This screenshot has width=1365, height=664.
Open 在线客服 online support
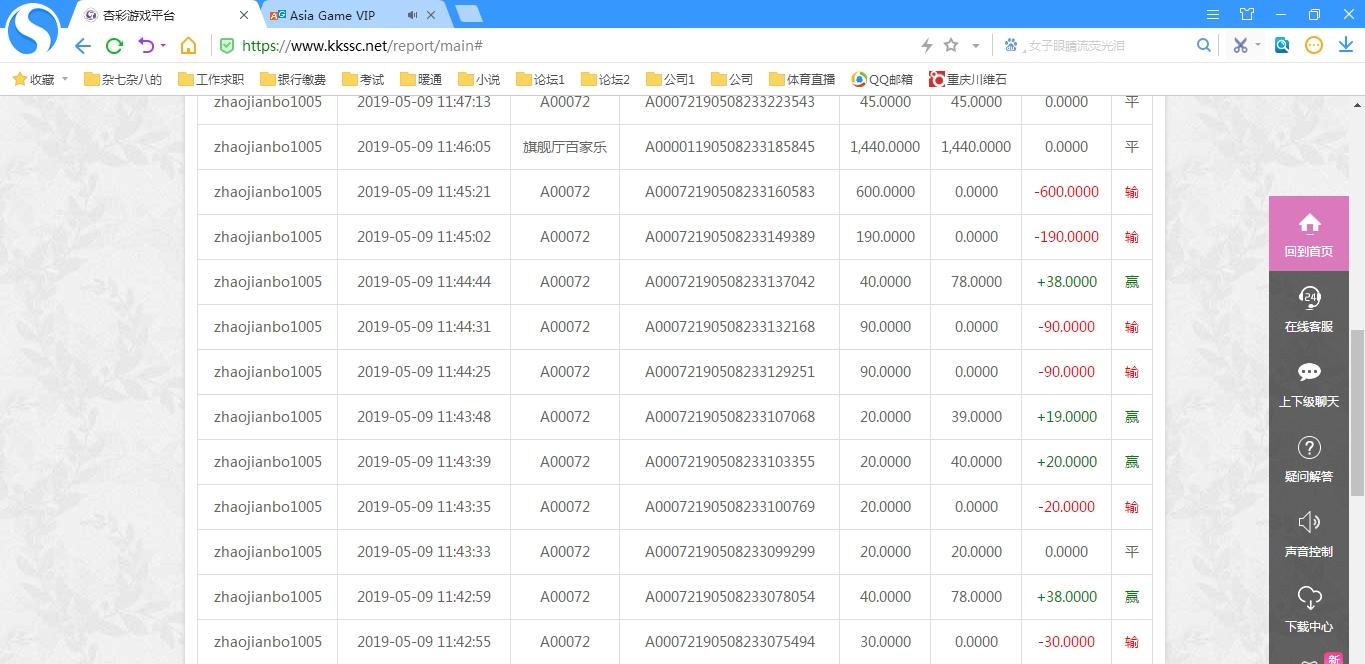(x=1309, y=308)
